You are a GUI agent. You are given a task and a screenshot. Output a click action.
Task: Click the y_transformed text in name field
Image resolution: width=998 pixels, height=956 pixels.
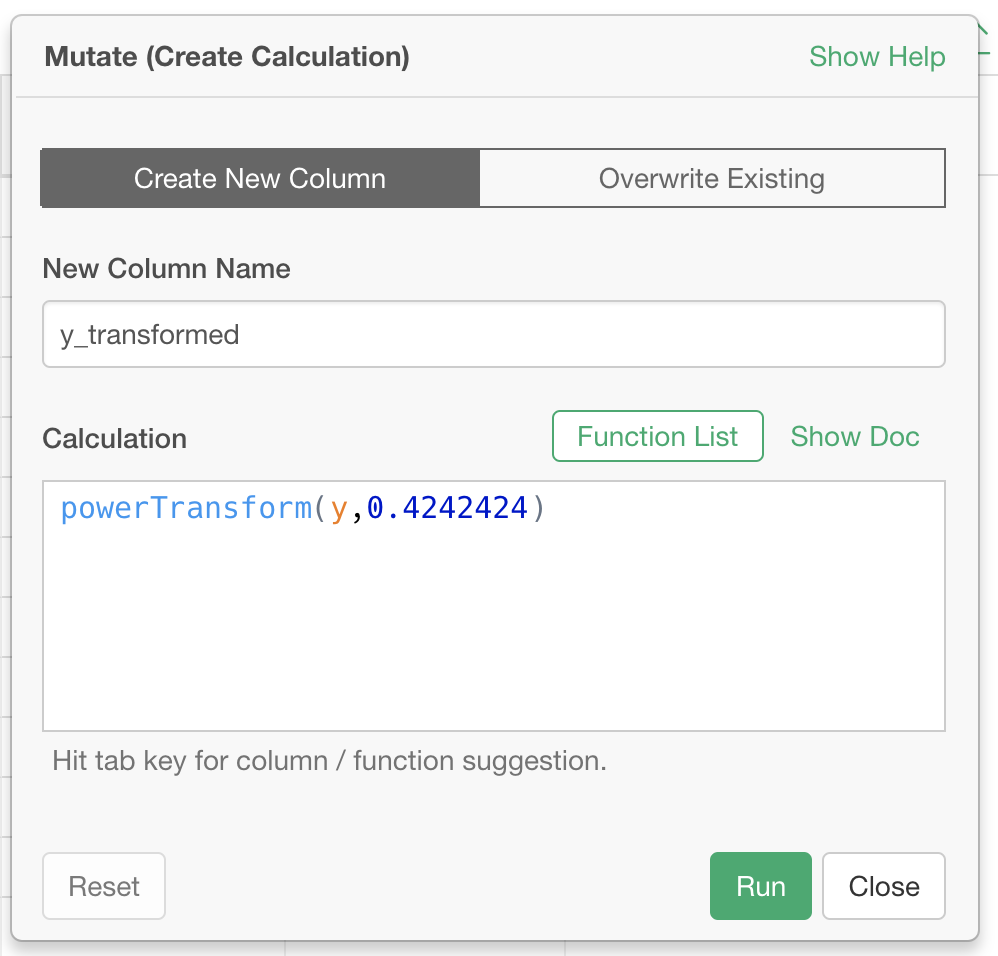tap(150, 334)
